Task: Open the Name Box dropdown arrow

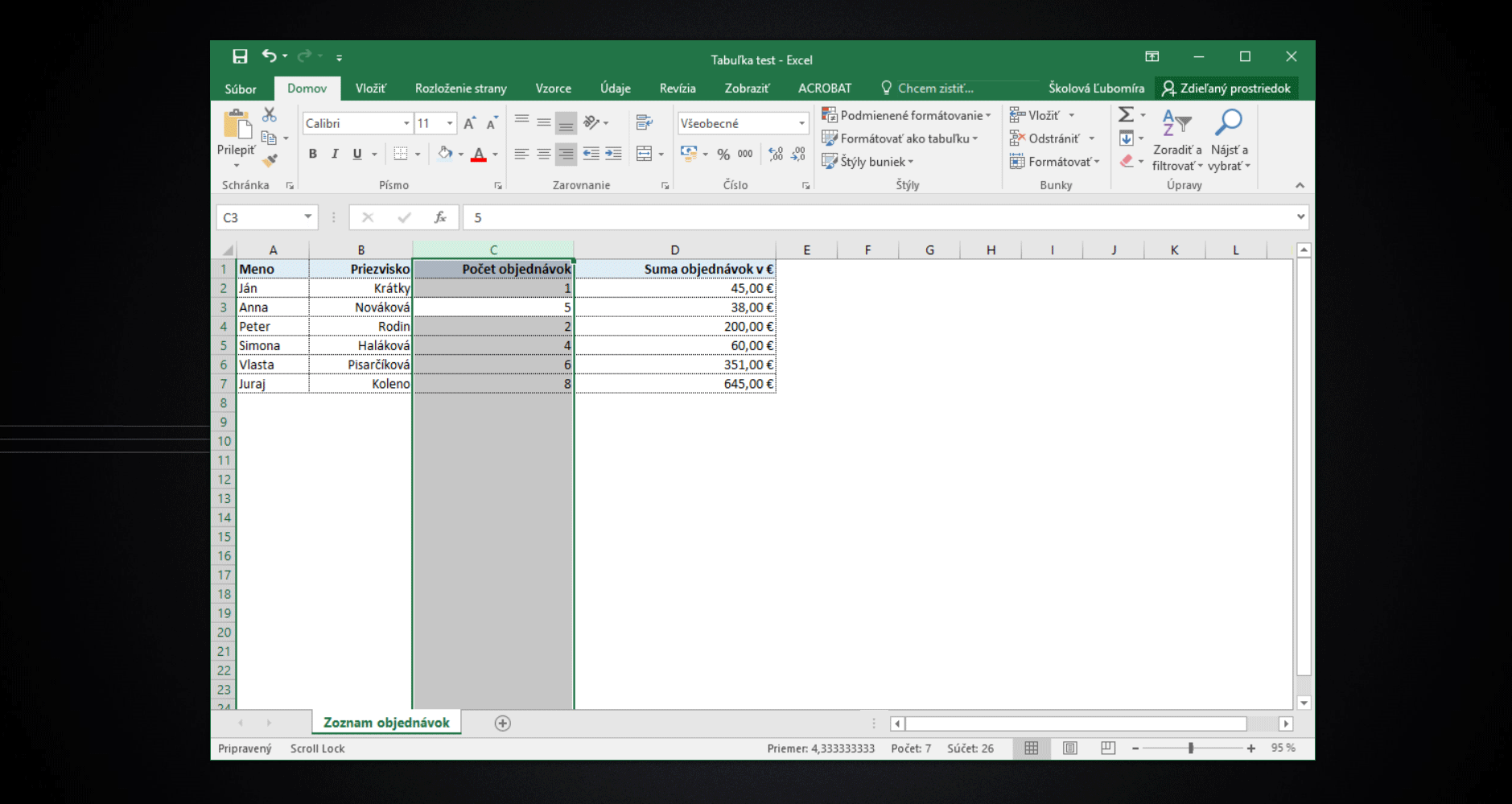Action: [x=308, y=216]
